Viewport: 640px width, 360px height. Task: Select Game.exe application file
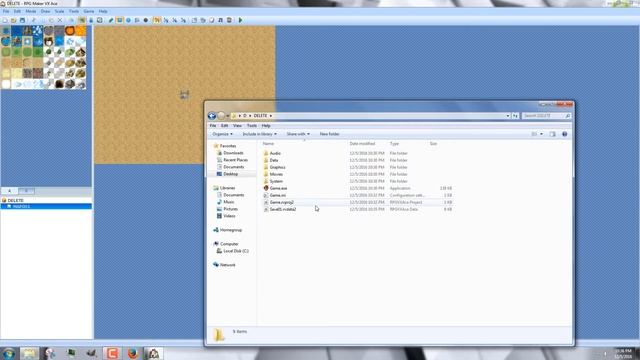pos(278,188)
